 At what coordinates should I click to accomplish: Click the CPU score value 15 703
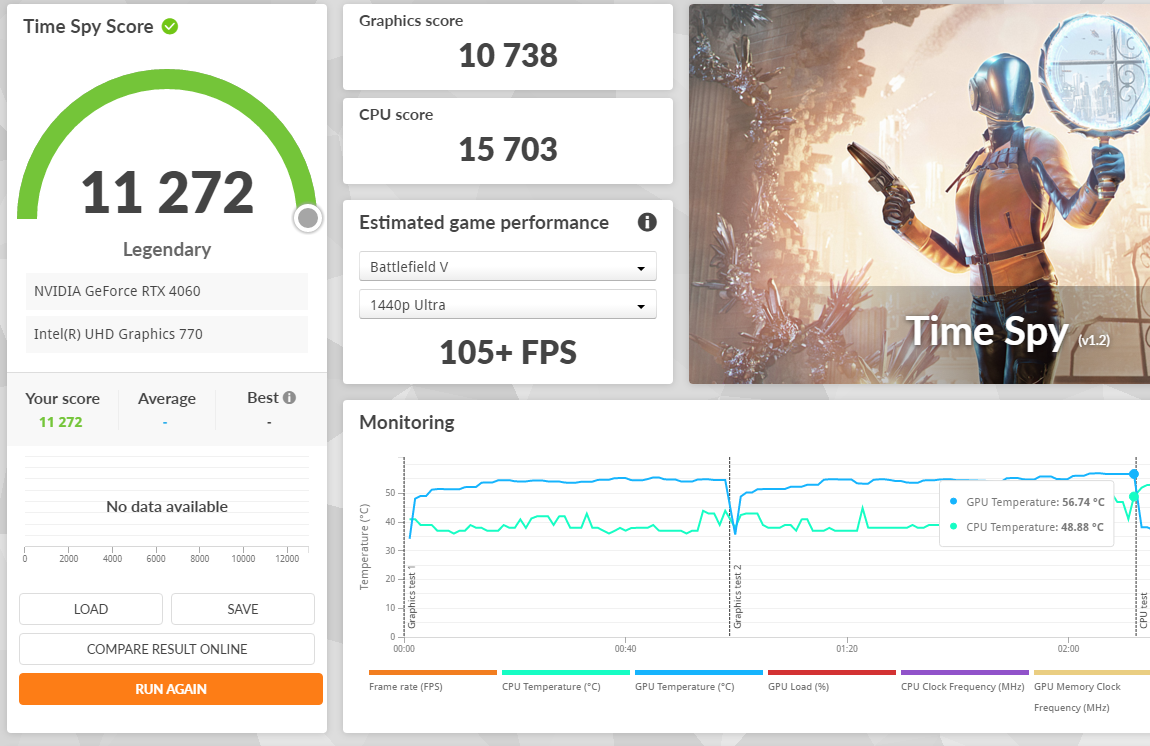508,150
